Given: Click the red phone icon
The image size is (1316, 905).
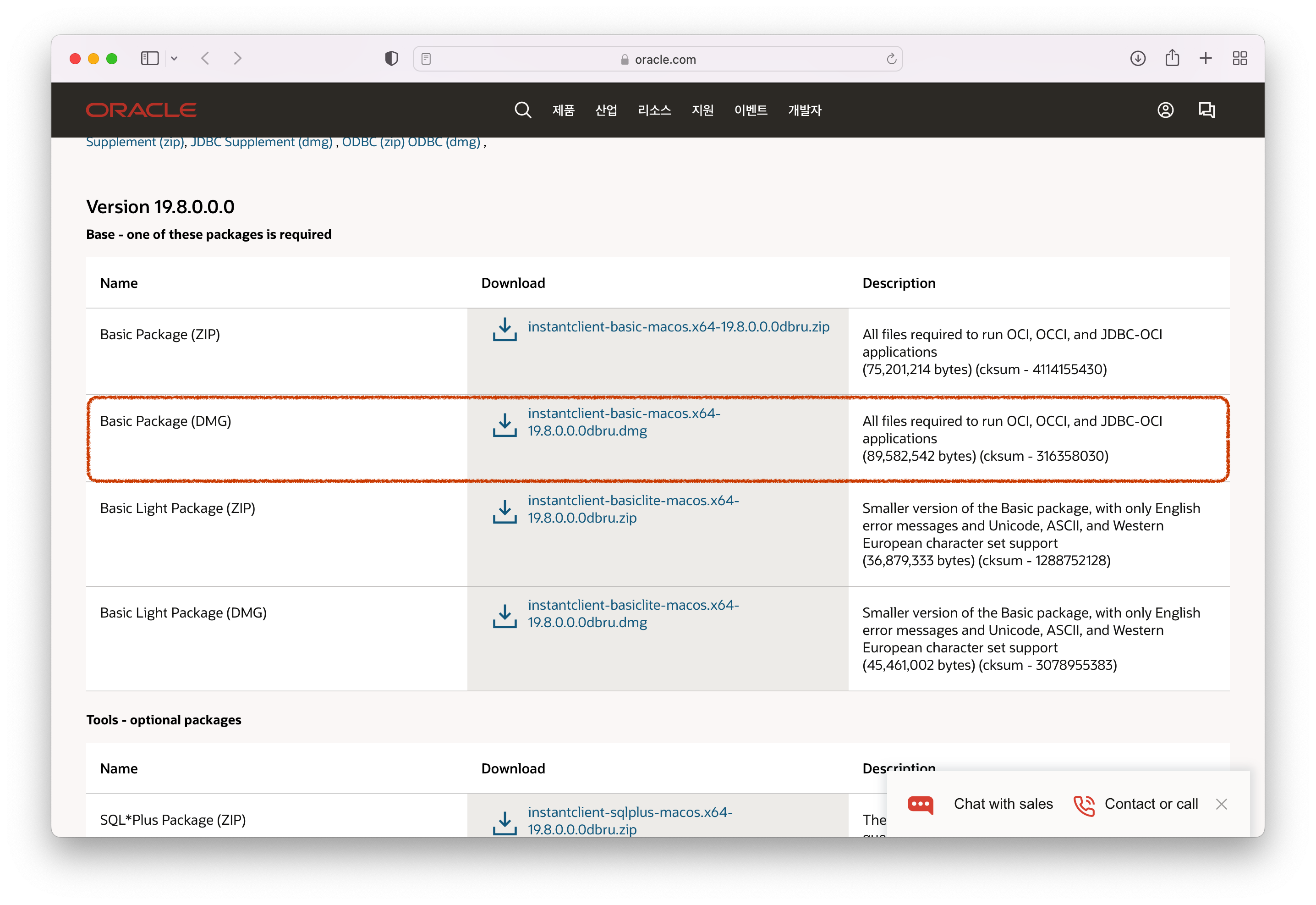Looking at the screenshot, I should pyautogui.click(x=1084, y=805).
